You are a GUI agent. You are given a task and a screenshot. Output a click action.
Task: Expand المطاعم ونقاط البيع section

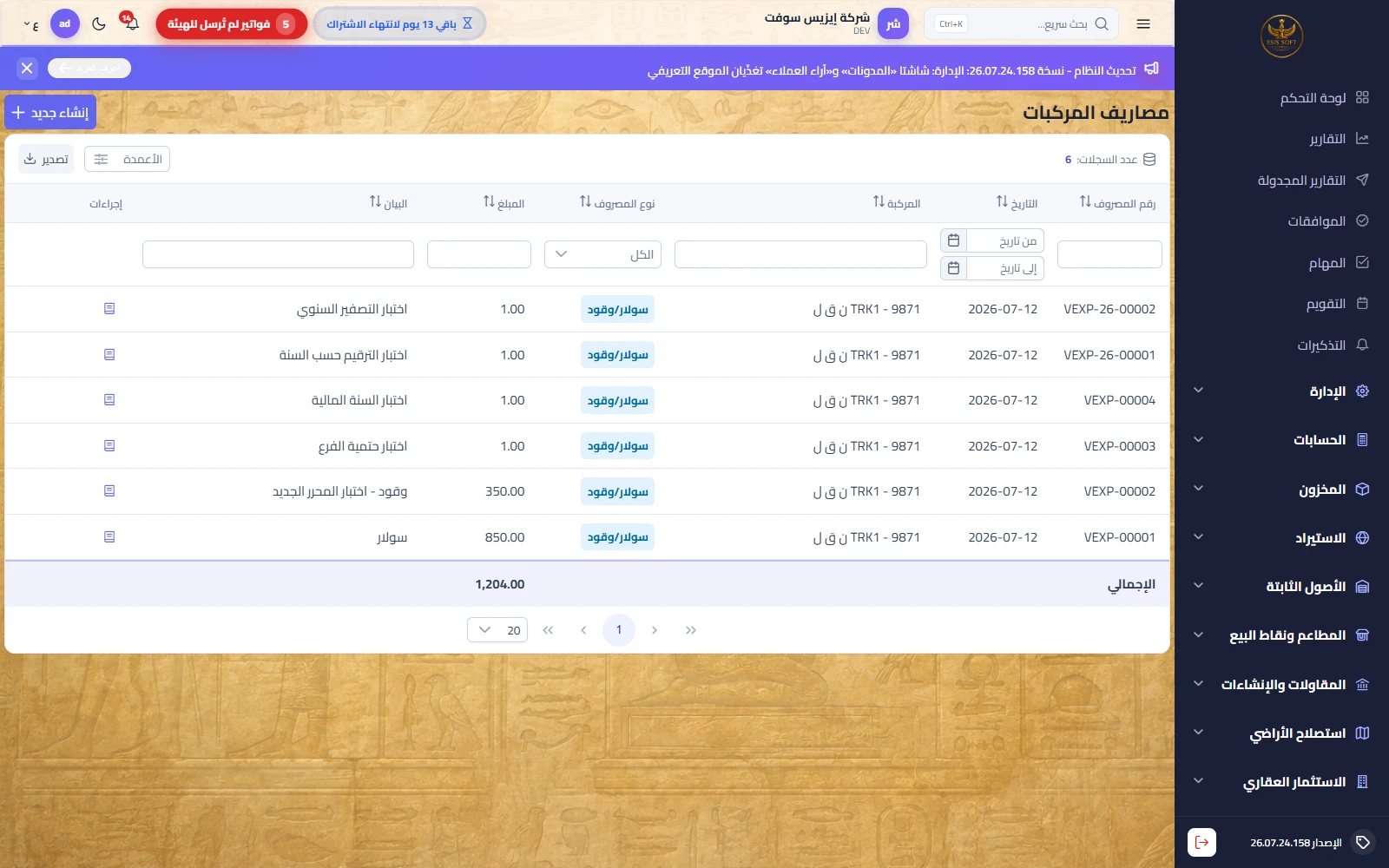tap(1281, 635)
